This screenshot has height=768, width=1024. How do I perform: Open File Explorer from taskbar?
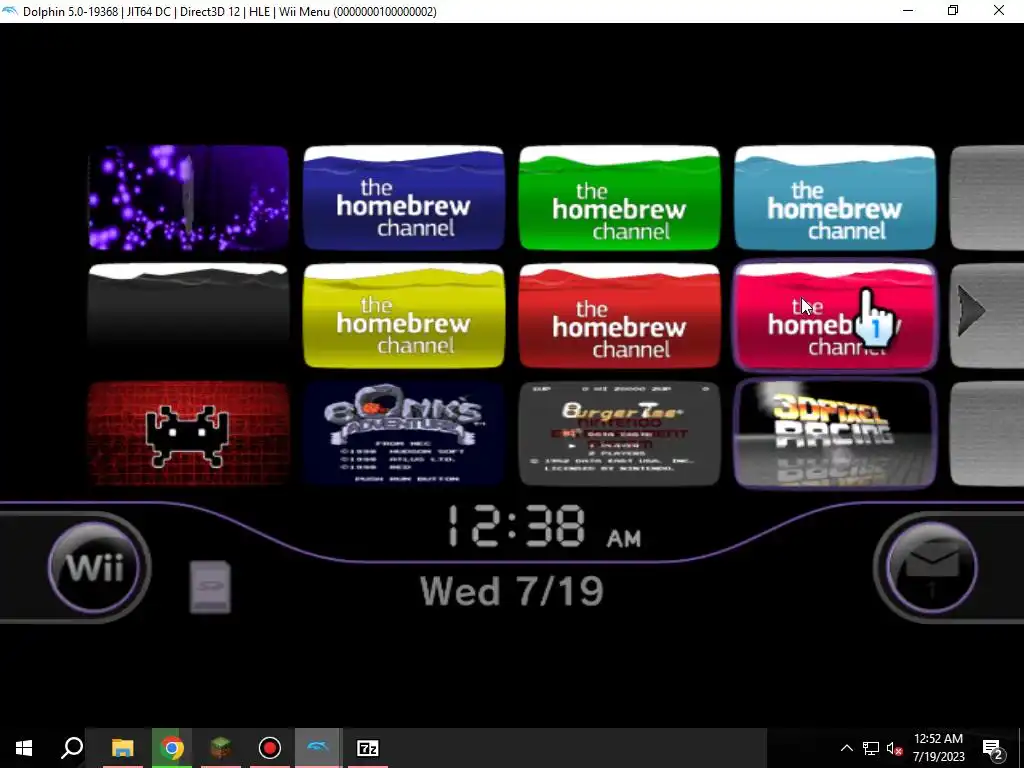[x=122, y=748]
